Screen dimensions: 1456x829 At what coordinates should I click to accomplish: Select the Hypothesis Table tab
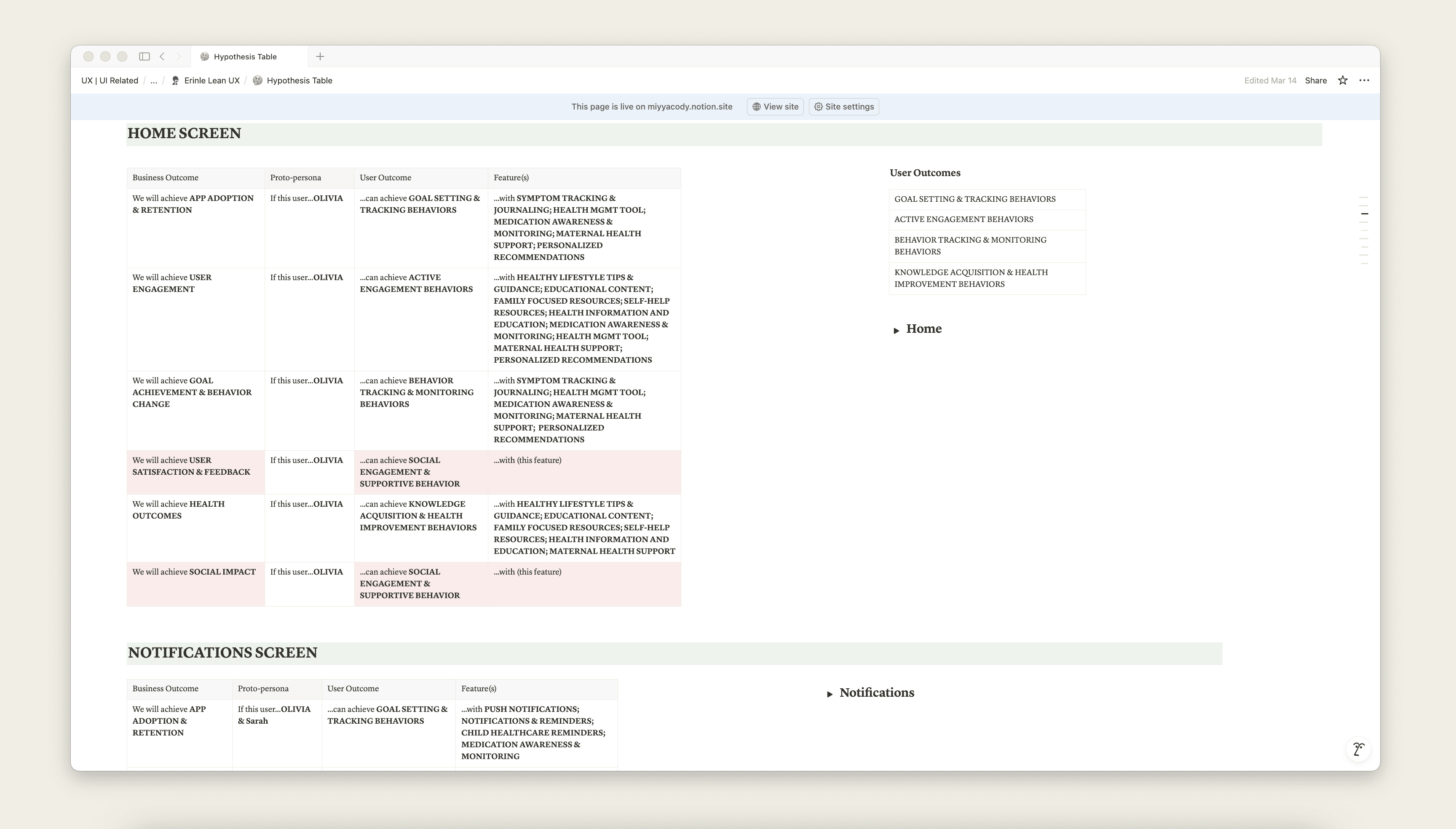(245, 56)
